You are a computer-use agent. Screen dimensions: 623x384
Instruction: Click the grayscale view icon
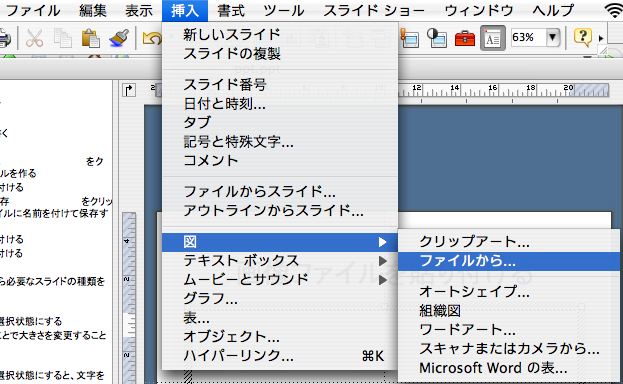(x=437, y=38)
